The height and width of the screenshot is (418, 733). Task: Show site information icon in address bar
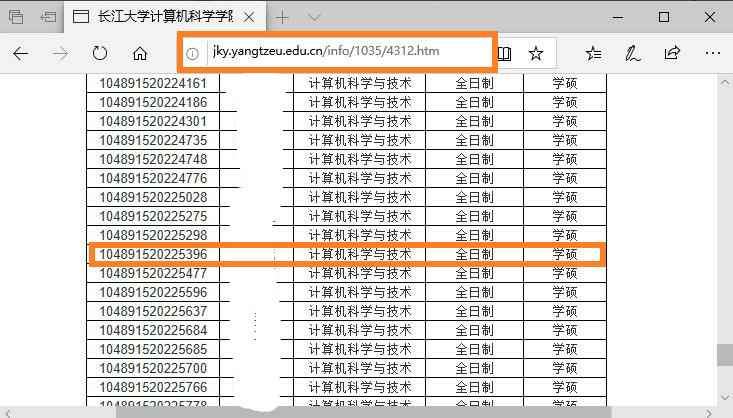click(x=192, y=54)
